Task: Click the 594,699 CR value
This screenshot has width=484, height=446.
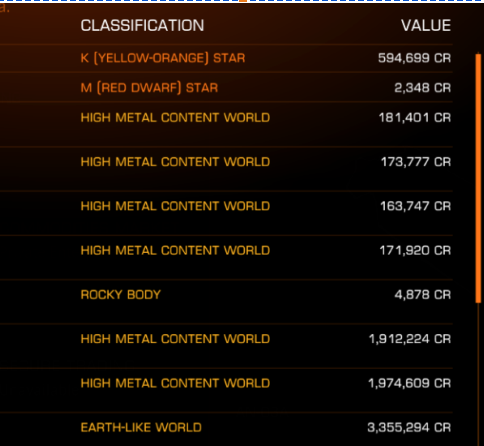Action: click(x=414, y=58)
